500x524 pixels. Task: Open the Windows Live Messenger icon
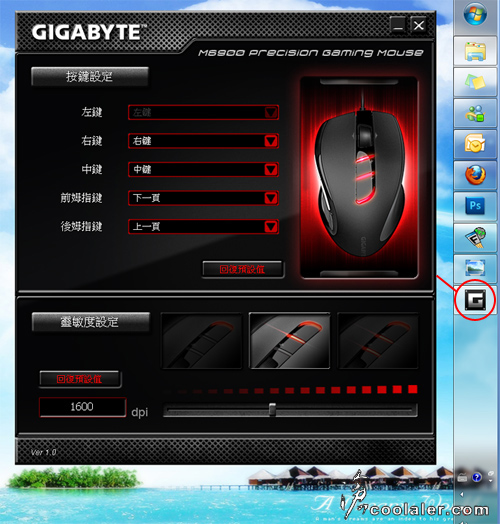(x=475, y=113)
